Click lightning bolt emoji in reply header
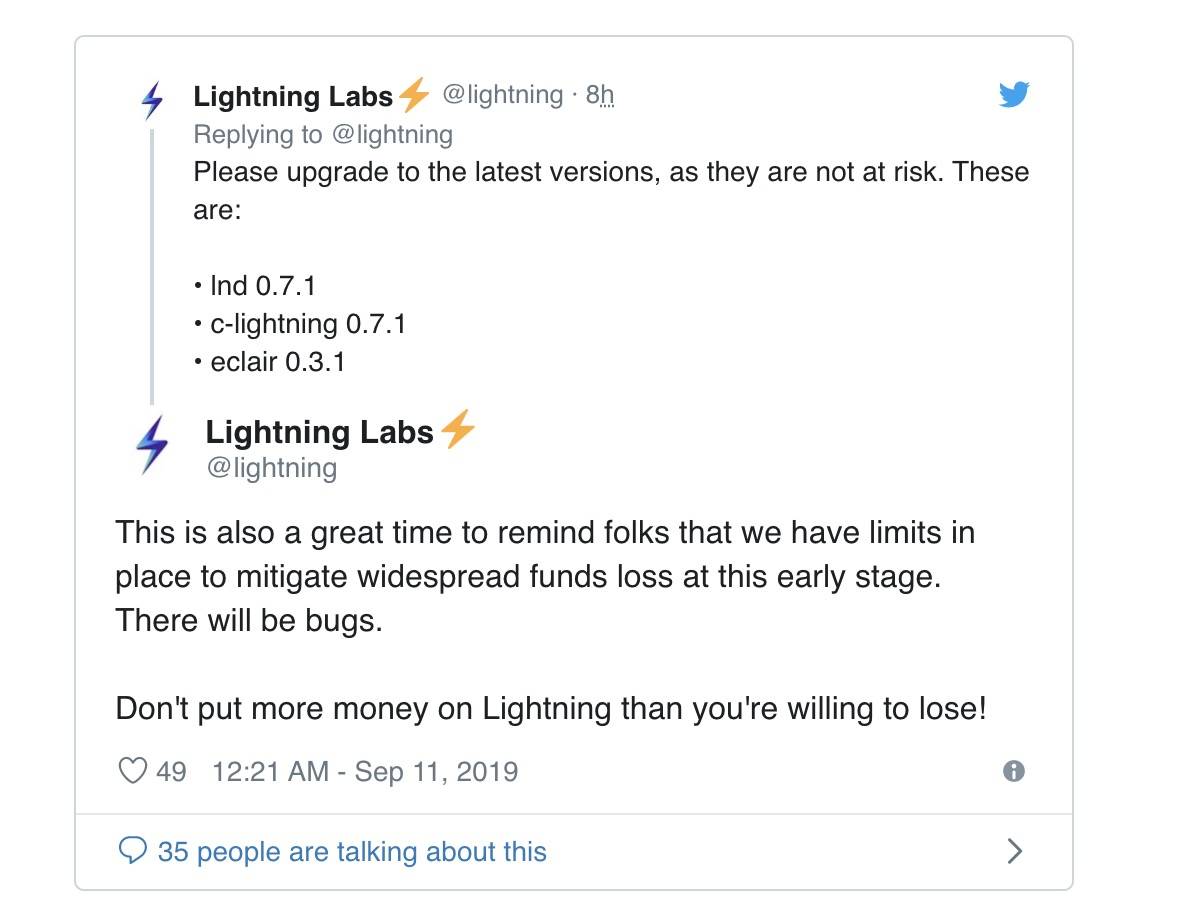 point(413,96)
